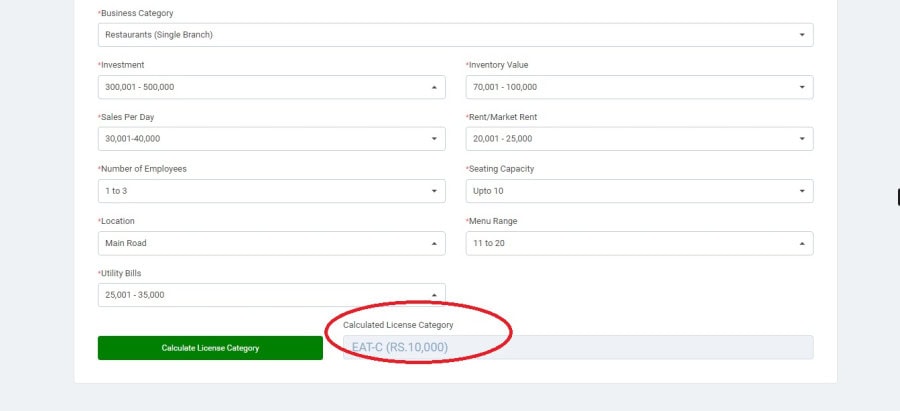Expand the Seating Capacity dropdown
This screenshot has height=411, width=900.
point(638,191)
